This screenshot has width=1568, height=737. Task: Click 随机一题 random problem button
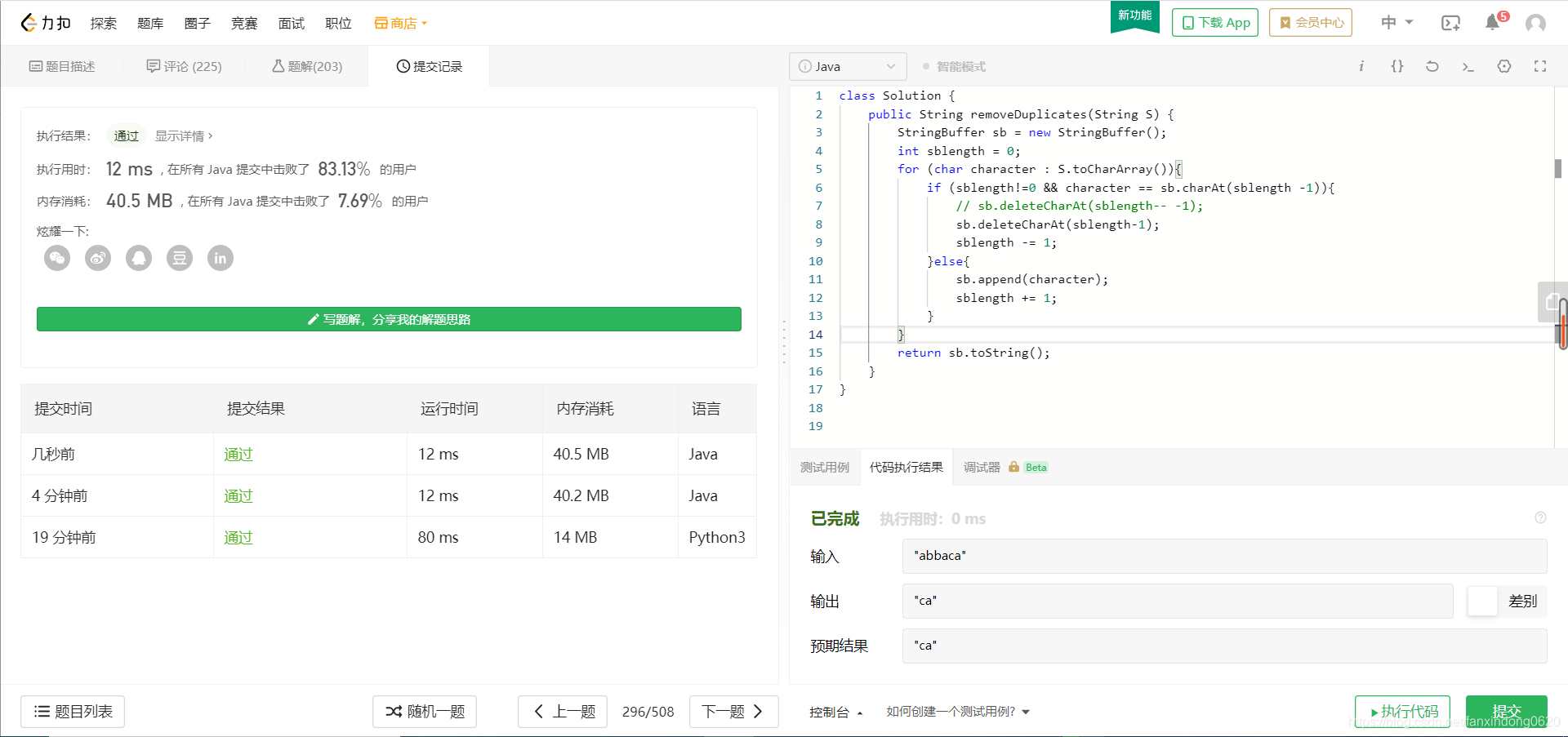(x=425, y=712)
